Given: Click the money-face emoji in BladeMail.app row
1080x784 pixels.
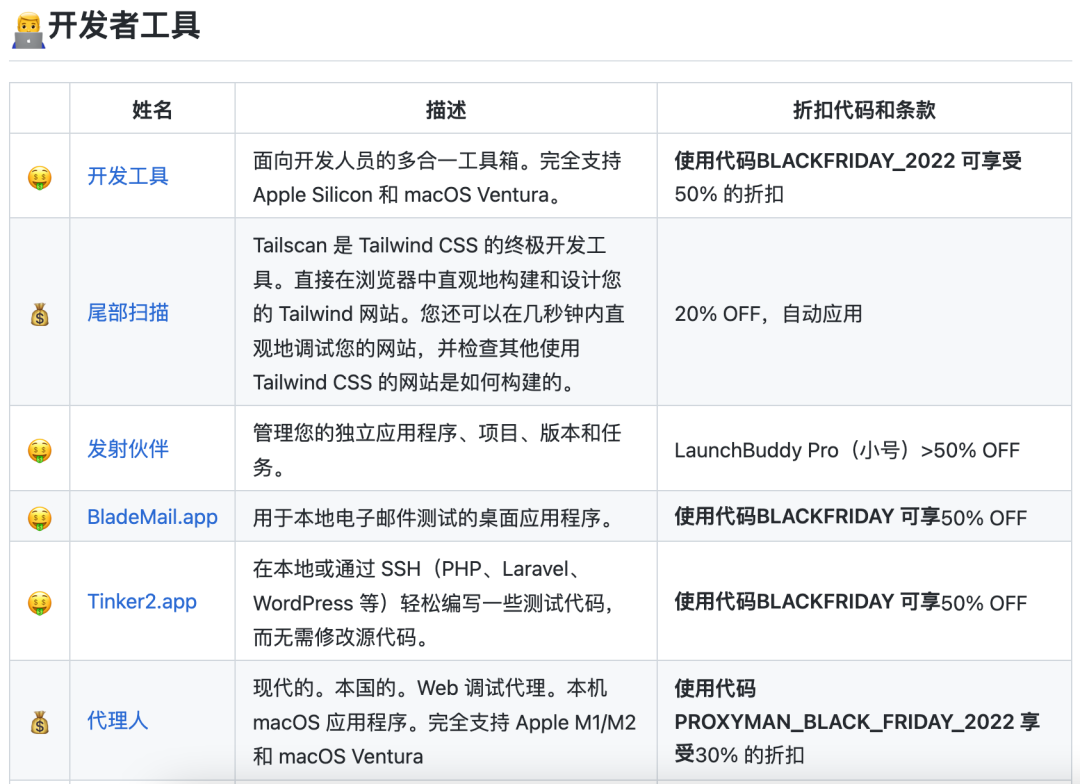Looking at the screenshot, I should [40, 518].
